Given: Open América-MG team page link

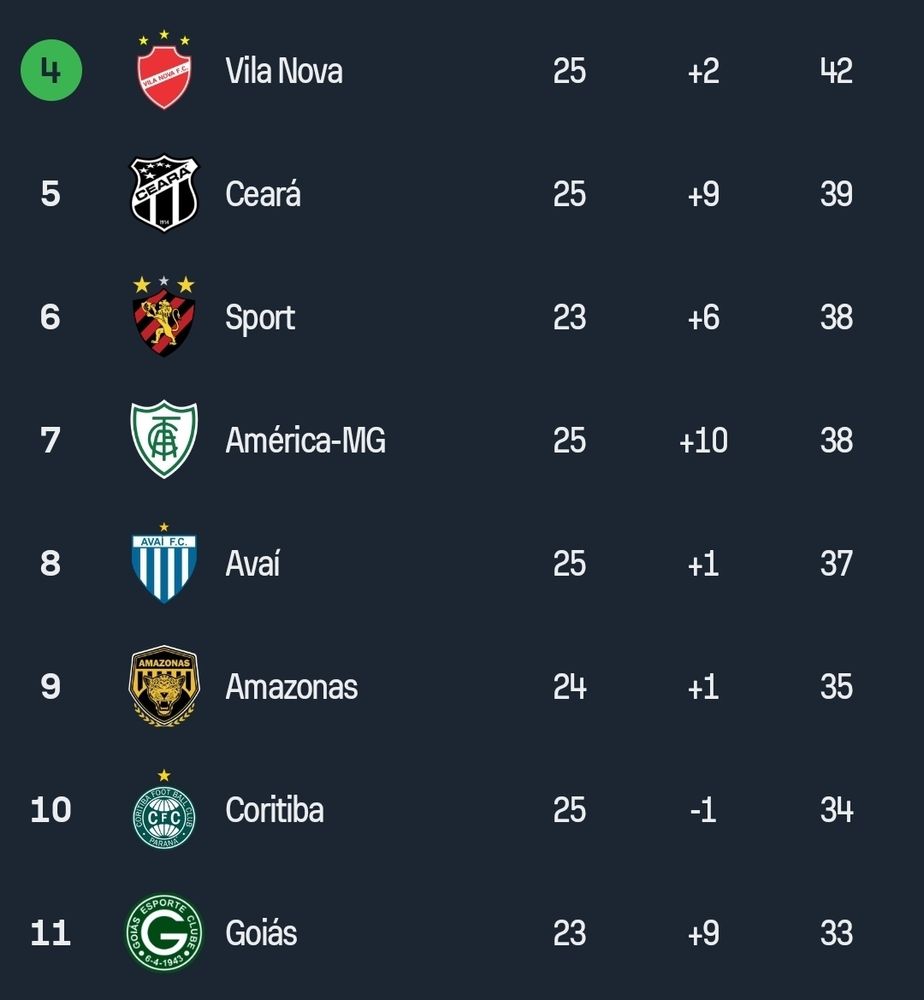Looking at the screenshot, I should (305, 440).
